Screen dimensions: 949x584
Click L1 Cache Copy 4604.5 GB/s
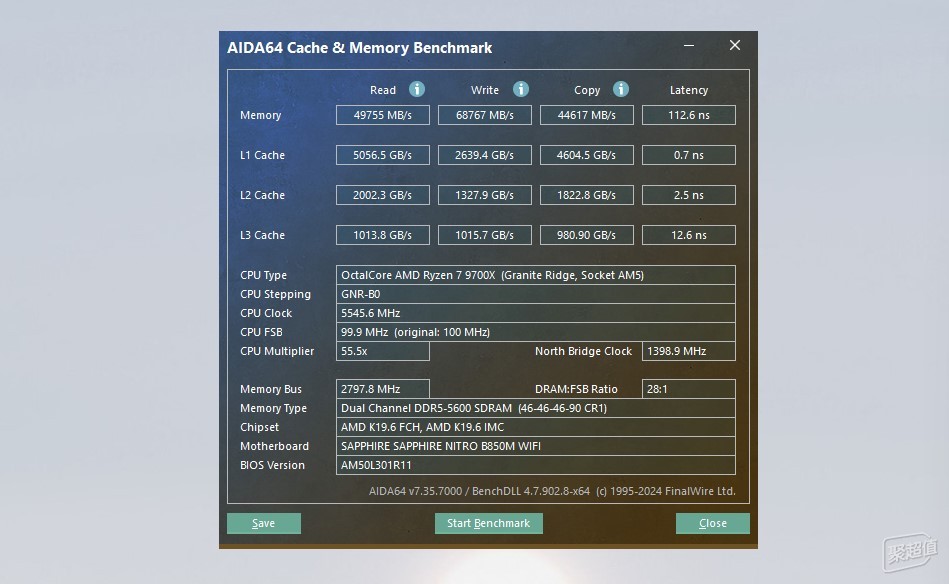click(586, 155)
